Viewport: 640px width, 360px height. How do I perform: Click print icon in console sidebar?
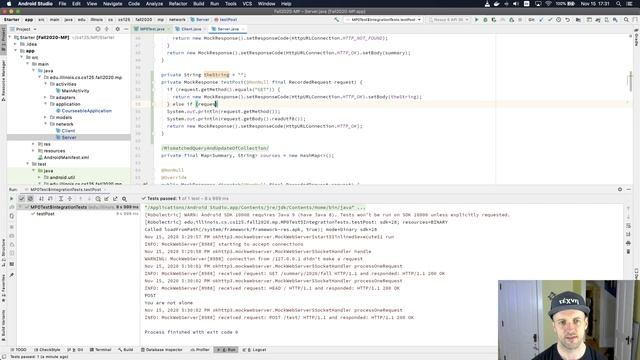(628, 243)
